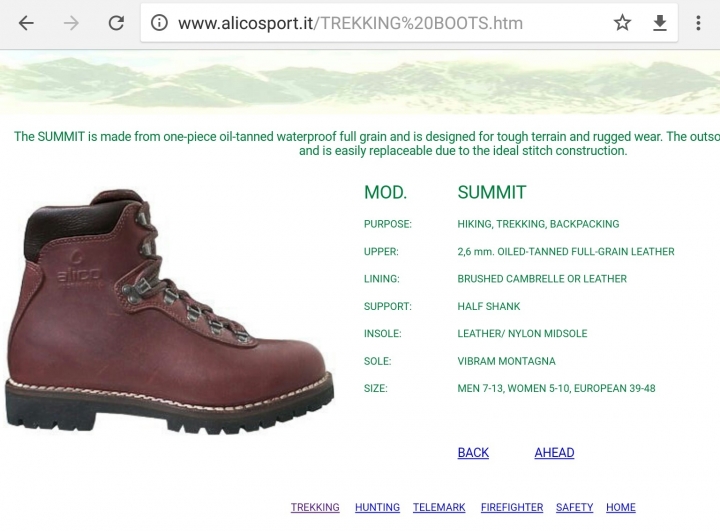Open the FIREFIGHTER category link
The image size is (720, 531).
click(512, 507)
